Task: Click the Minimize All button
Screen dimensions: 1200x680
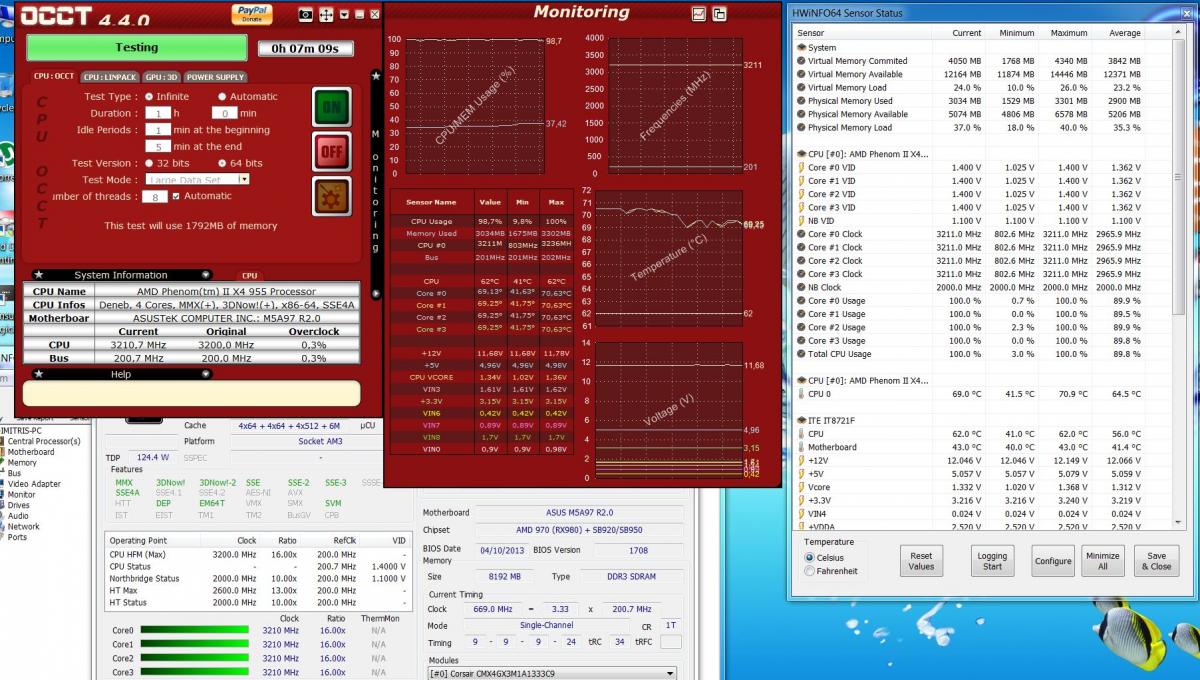Action: point(1102,561)
